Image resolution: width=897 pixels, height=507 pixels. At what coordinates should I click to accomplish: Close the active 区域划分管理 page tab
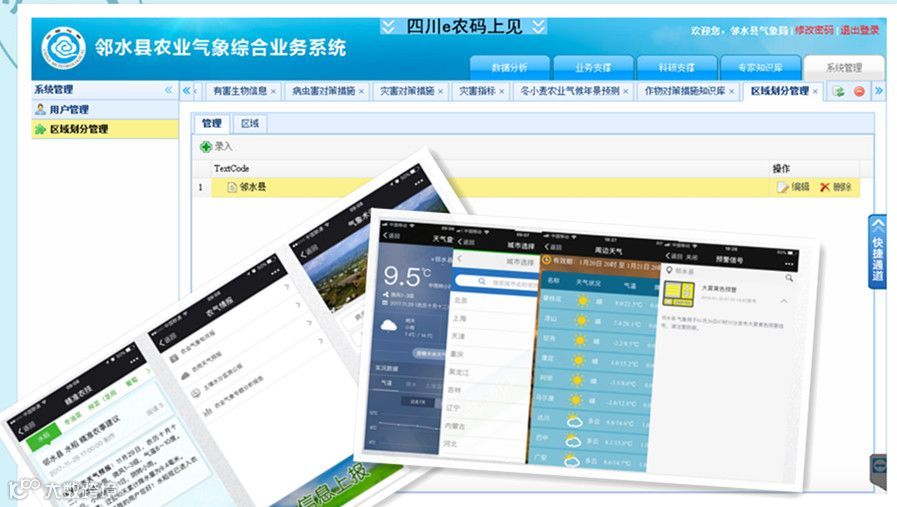[815, 92]
